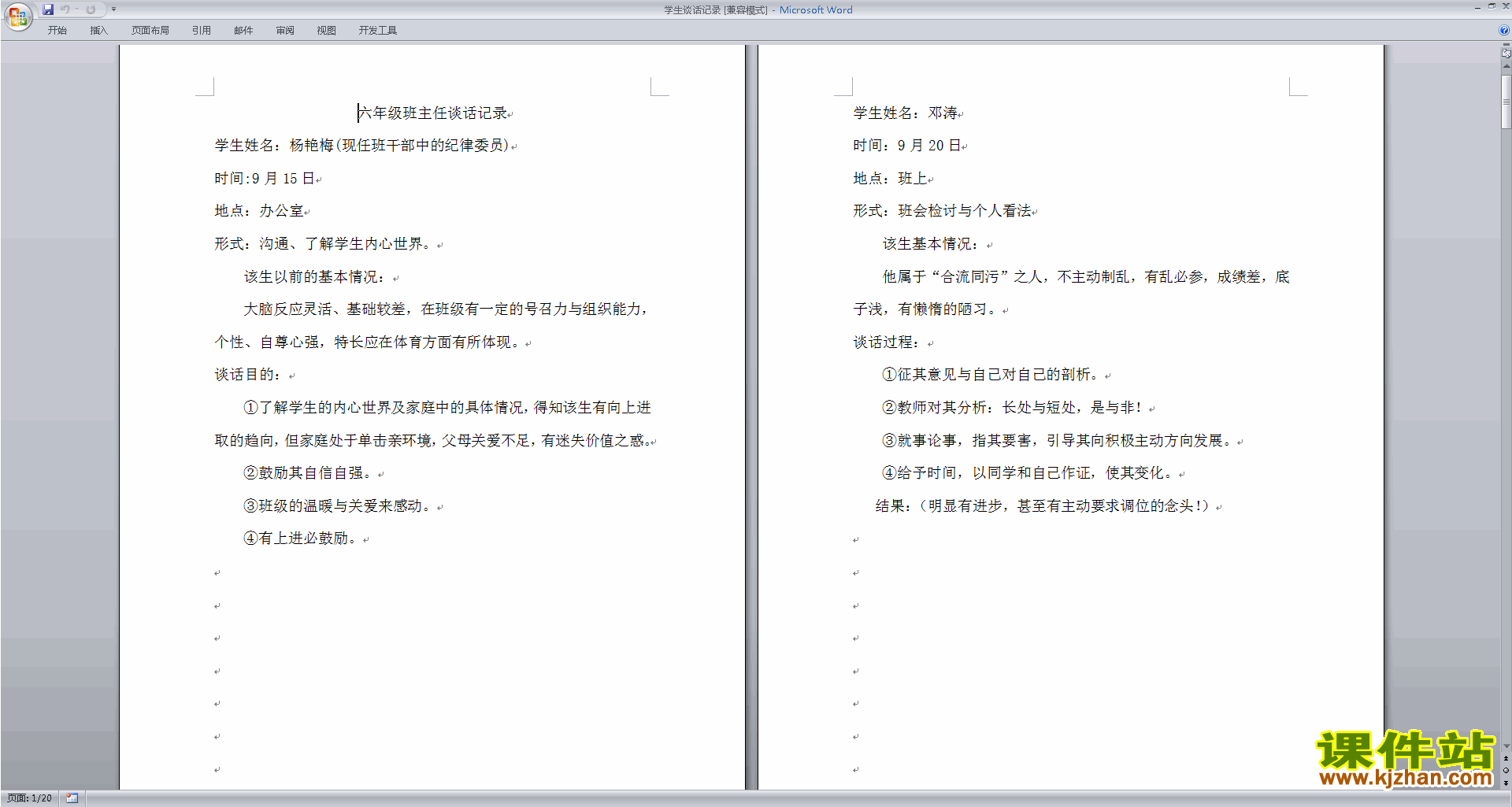Click the line starting 取的趋向,但家庭处于单击亲环境
Viewport: 1512px width, 807px height.
432,441
